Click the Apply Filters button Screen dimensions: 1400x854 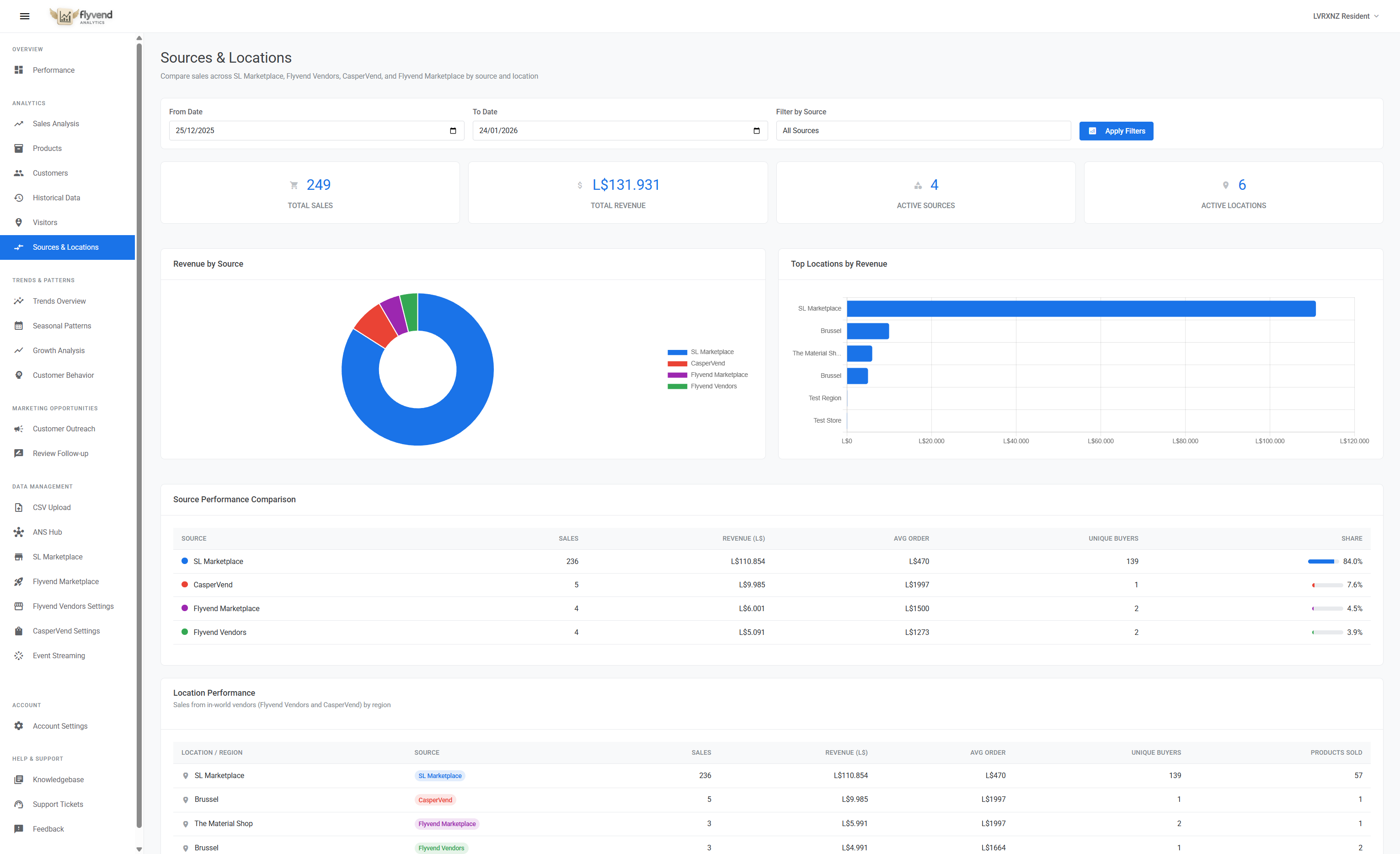[1116, 130]
